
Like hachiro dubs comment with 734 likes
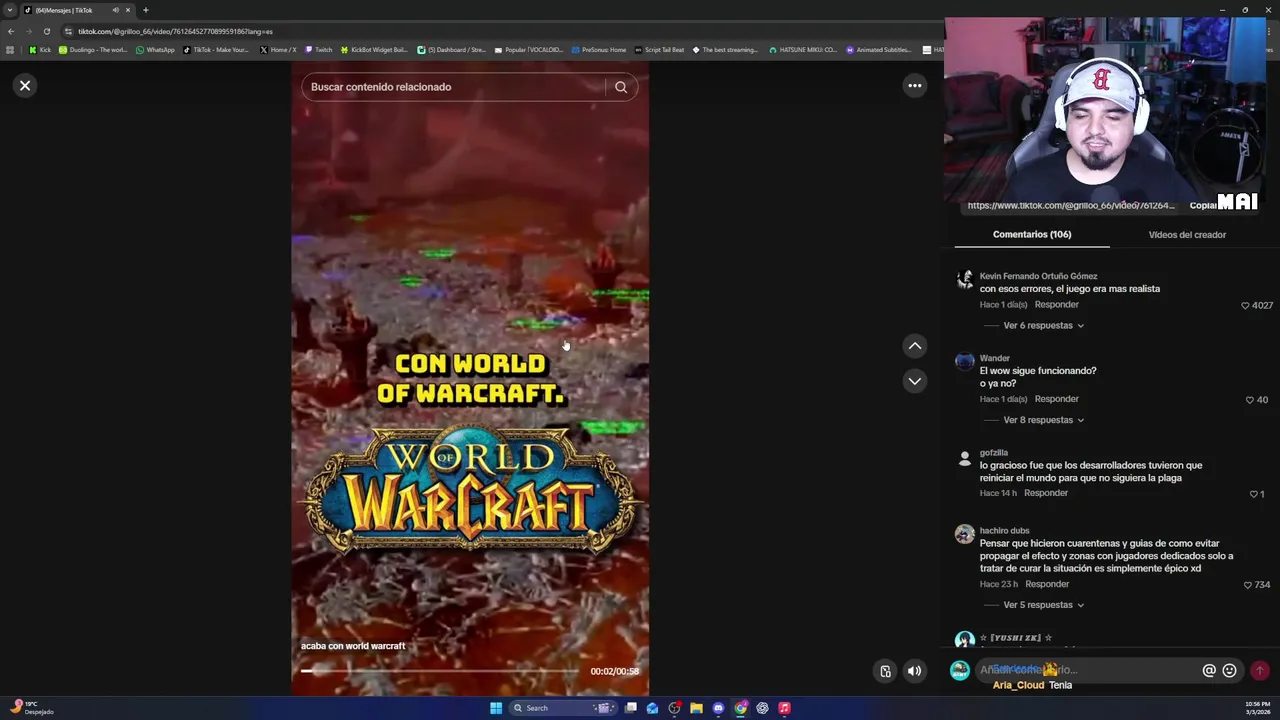pos(1247,585)
